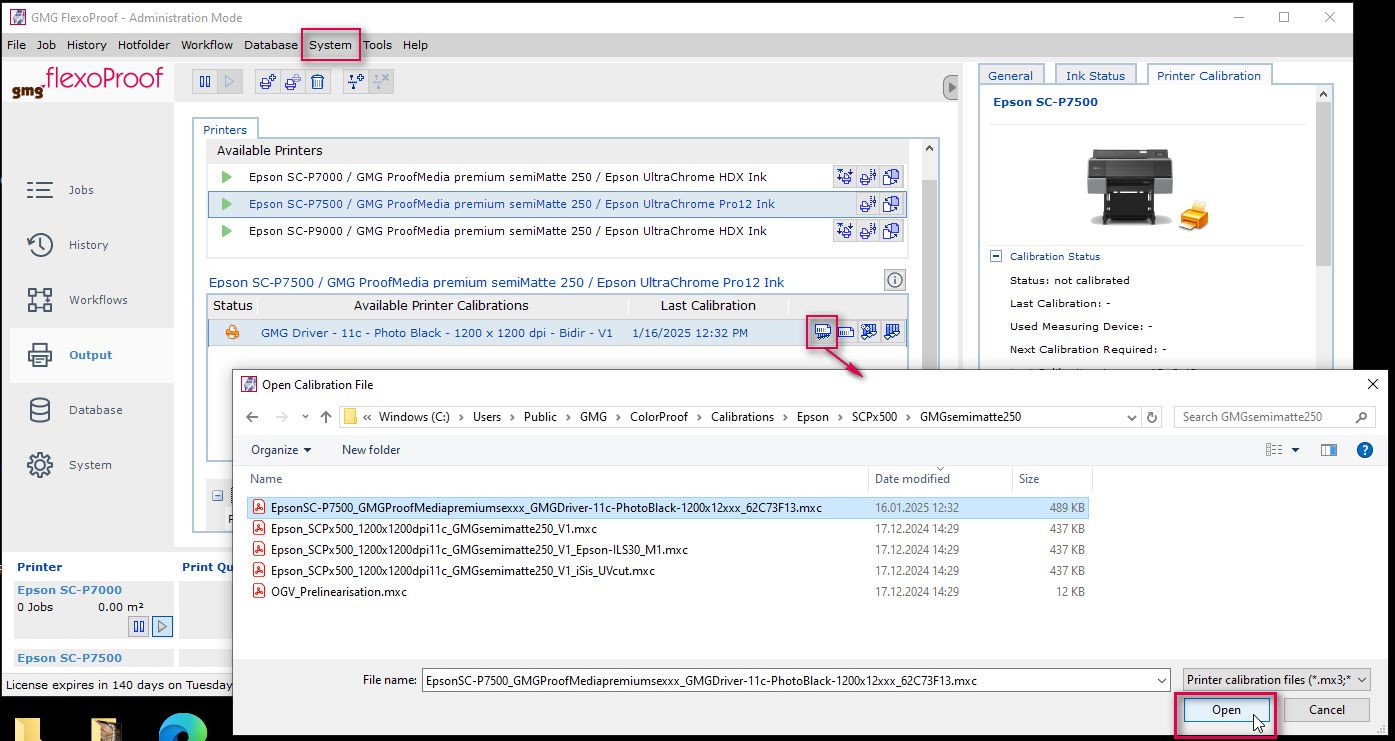
Task: Go back in the Open Calibration File dialog
Action: 252,417
